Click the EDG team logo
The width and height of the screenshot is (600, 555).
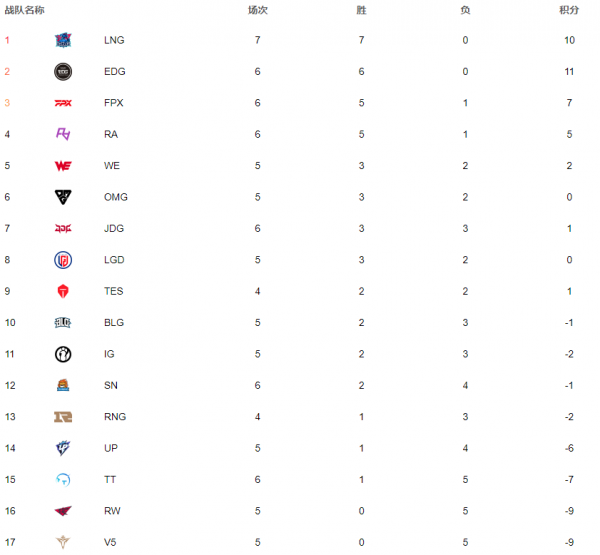click(x=63, y=72)
